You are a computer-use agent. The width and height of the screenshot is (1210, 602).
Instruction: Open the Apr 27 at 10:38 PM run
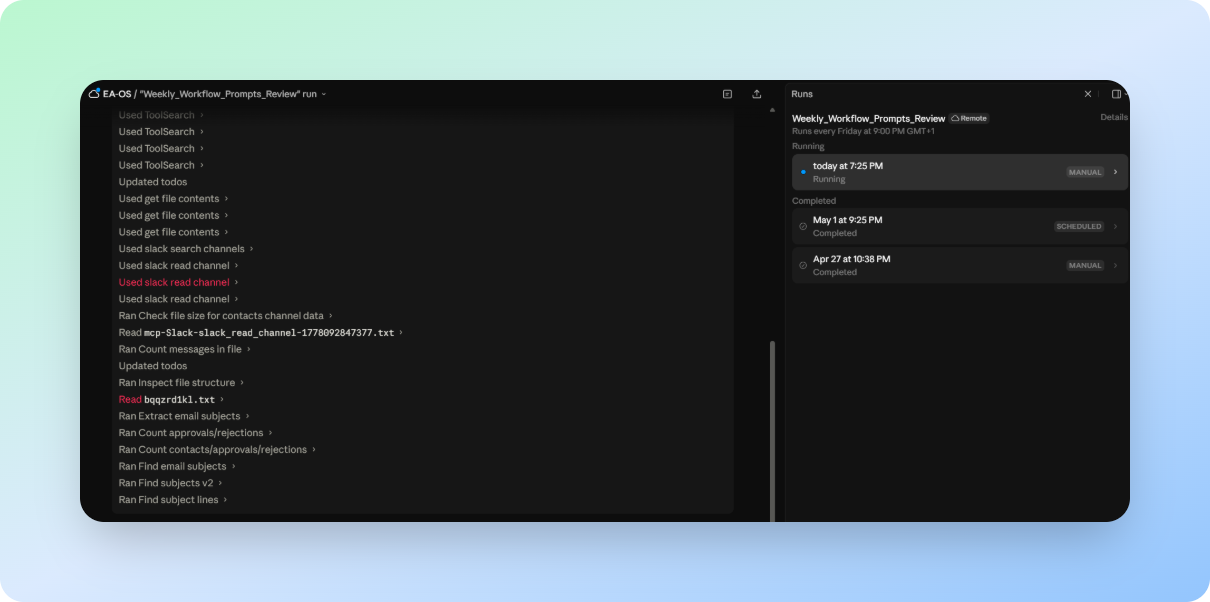point(960,265)
